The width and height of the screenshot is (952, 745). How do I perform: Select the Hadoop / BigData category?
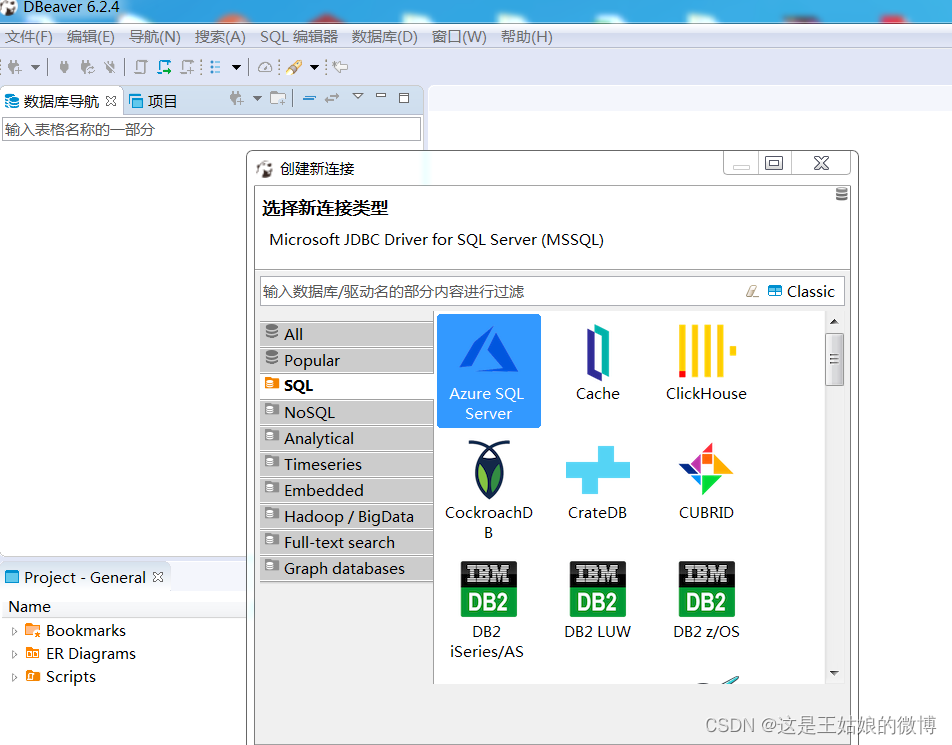click(x=347, y=516)
